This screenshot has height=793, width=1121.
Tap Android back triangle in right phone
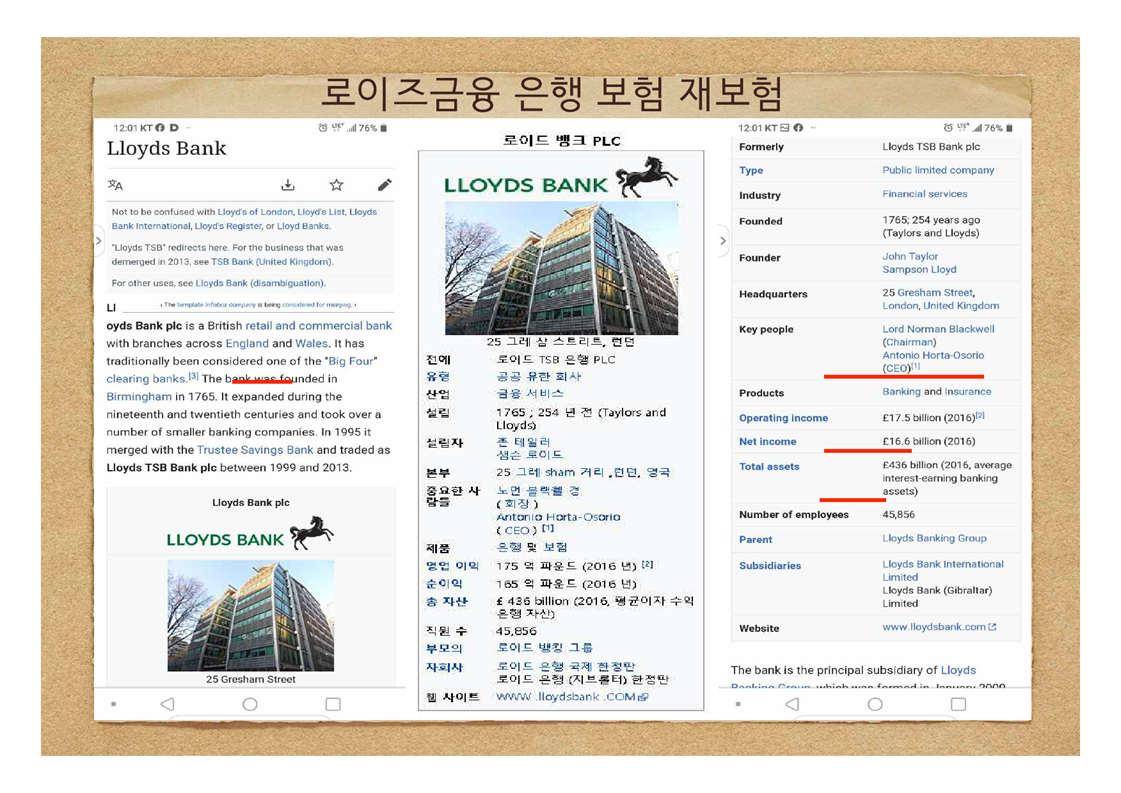792,704
